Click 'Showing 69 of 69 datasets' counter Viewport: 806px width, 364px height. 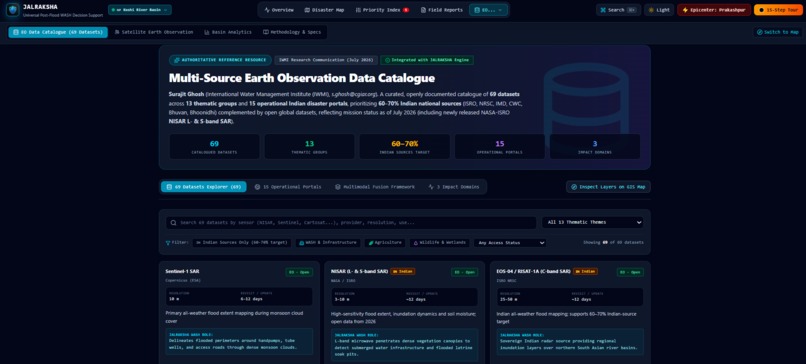(613, 243)
